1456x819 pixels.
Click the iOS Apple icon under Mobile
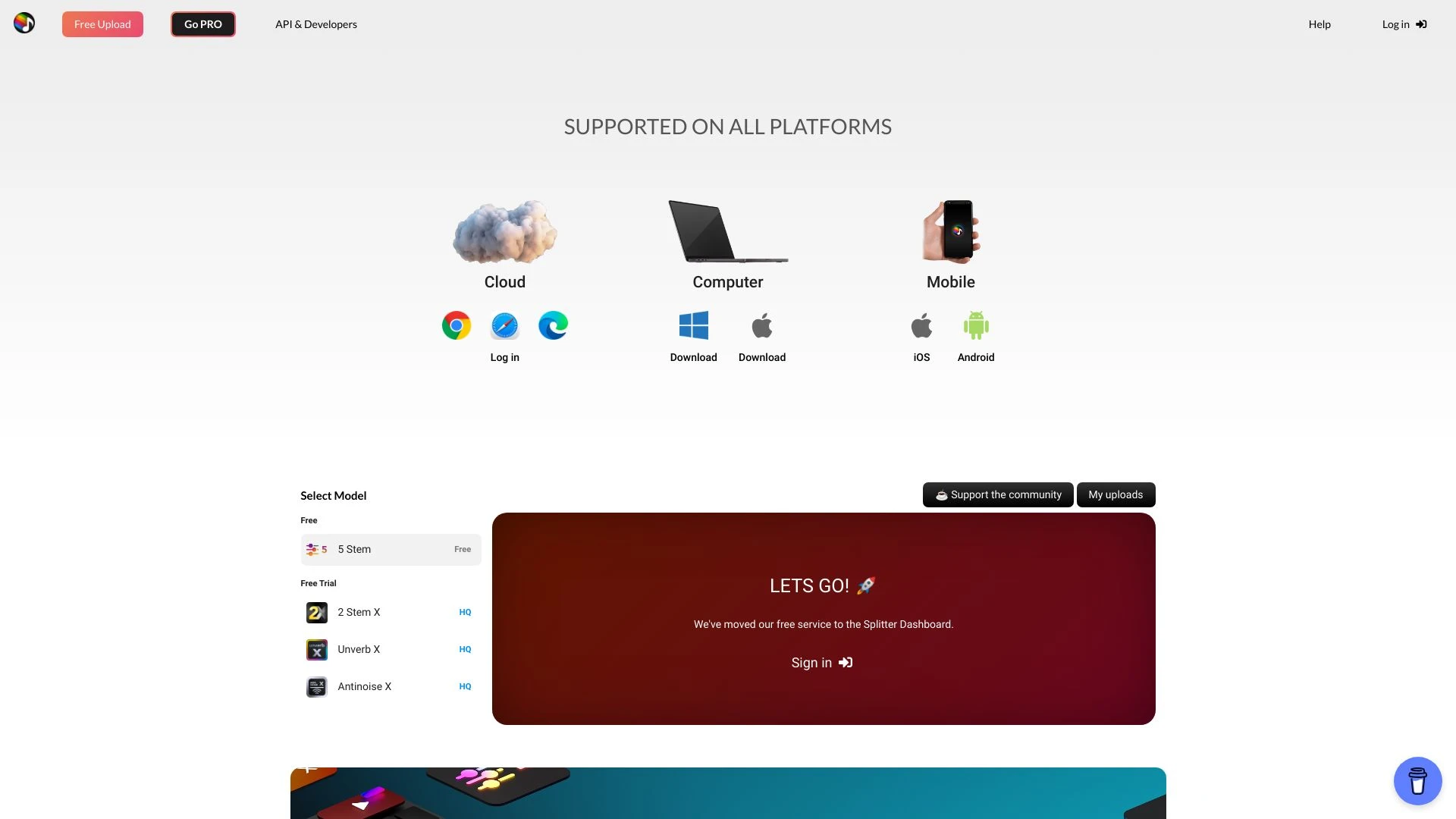tap(922, 325)
